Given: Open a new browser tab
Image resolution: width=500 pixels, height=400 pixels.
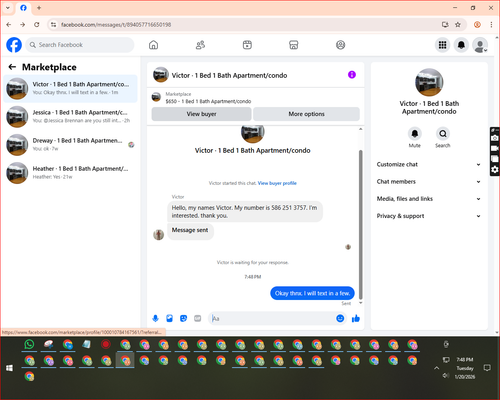Looking at the screenshot, I should [x=39, y=8].
